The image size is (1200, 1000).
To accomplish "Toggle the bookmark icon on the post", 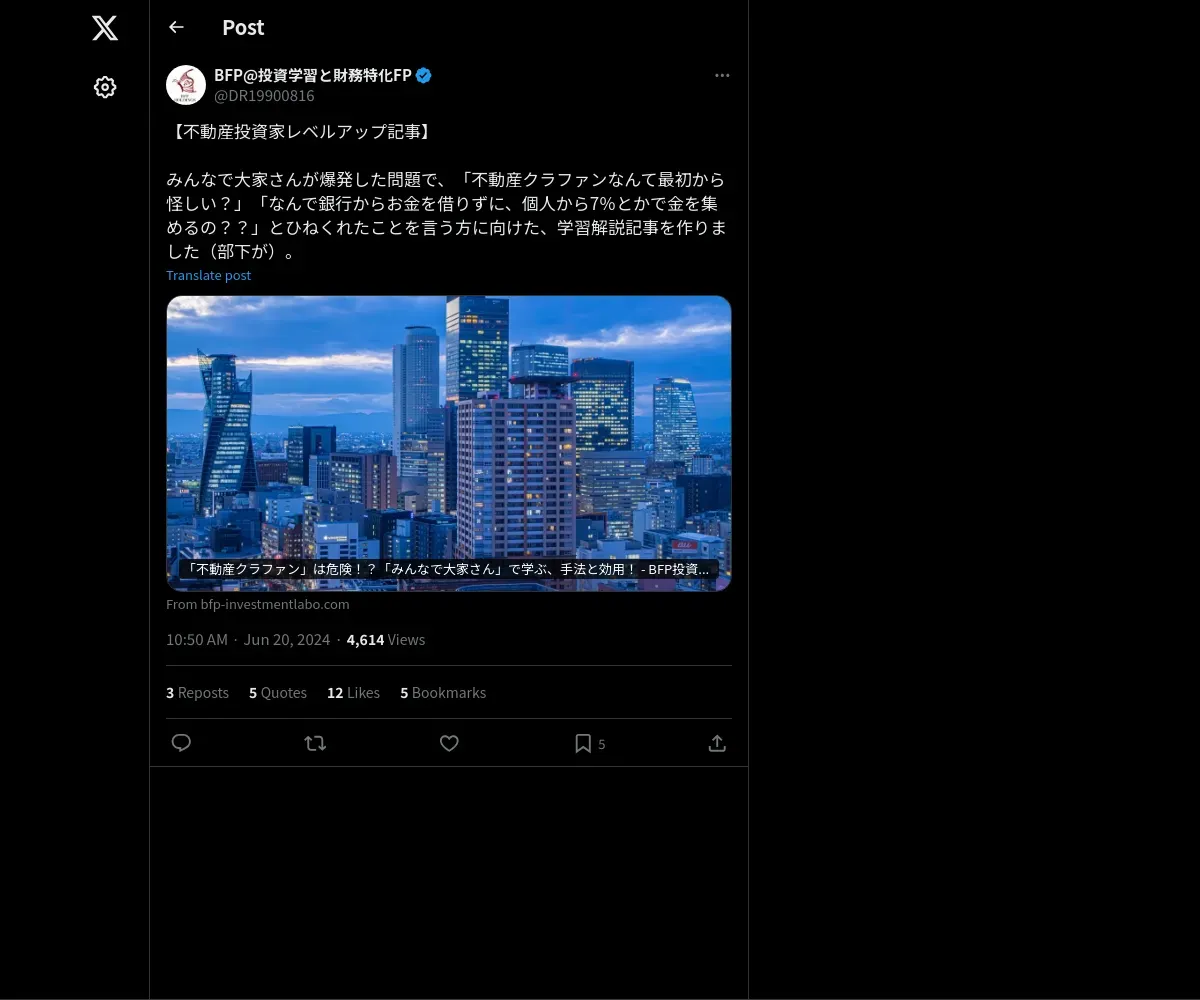I will (x=583, y=743).
